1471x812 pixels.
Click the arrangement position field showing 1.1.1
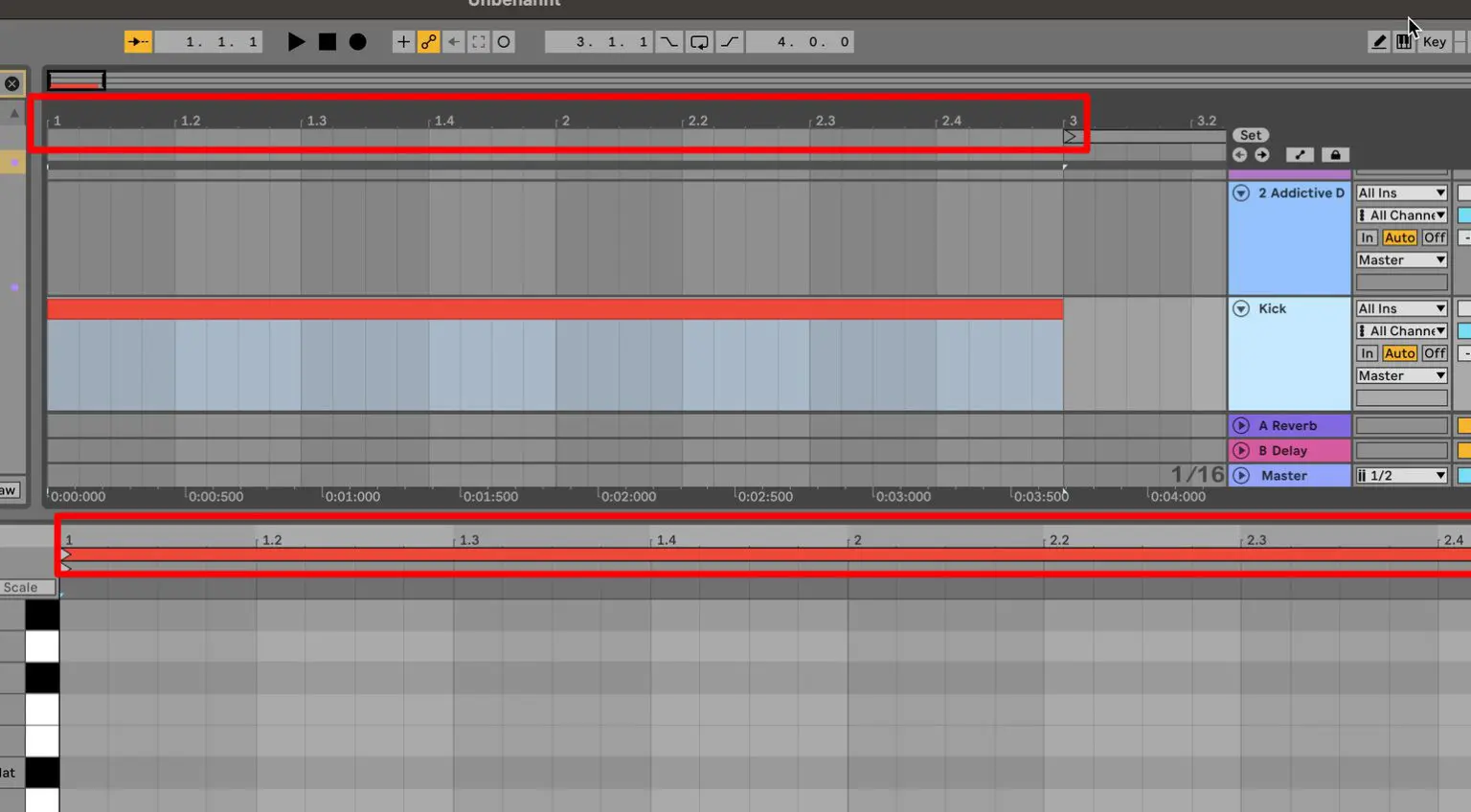pos(208,41)
